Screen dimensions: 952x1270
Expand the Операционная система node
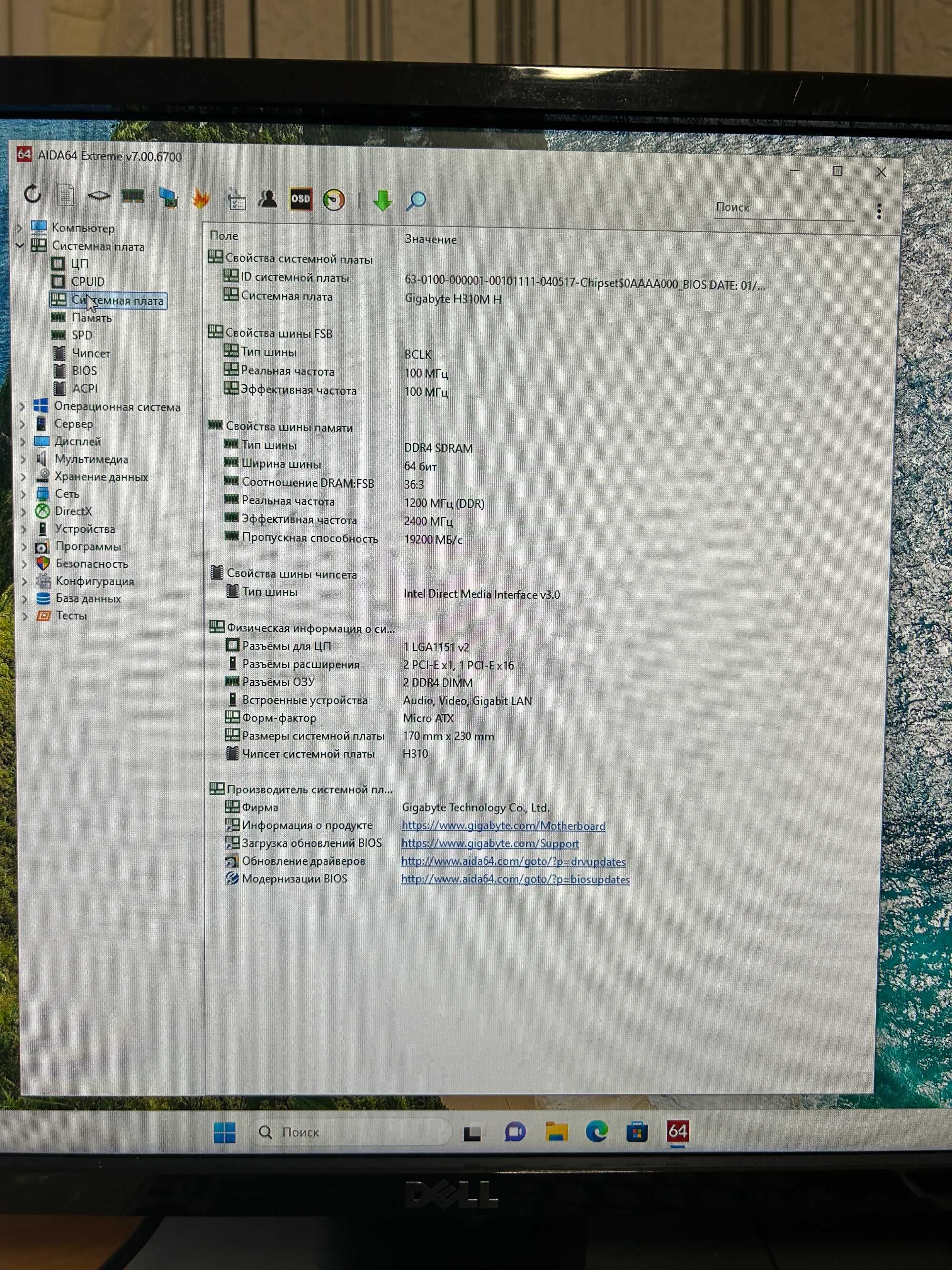tap(22, 407)
